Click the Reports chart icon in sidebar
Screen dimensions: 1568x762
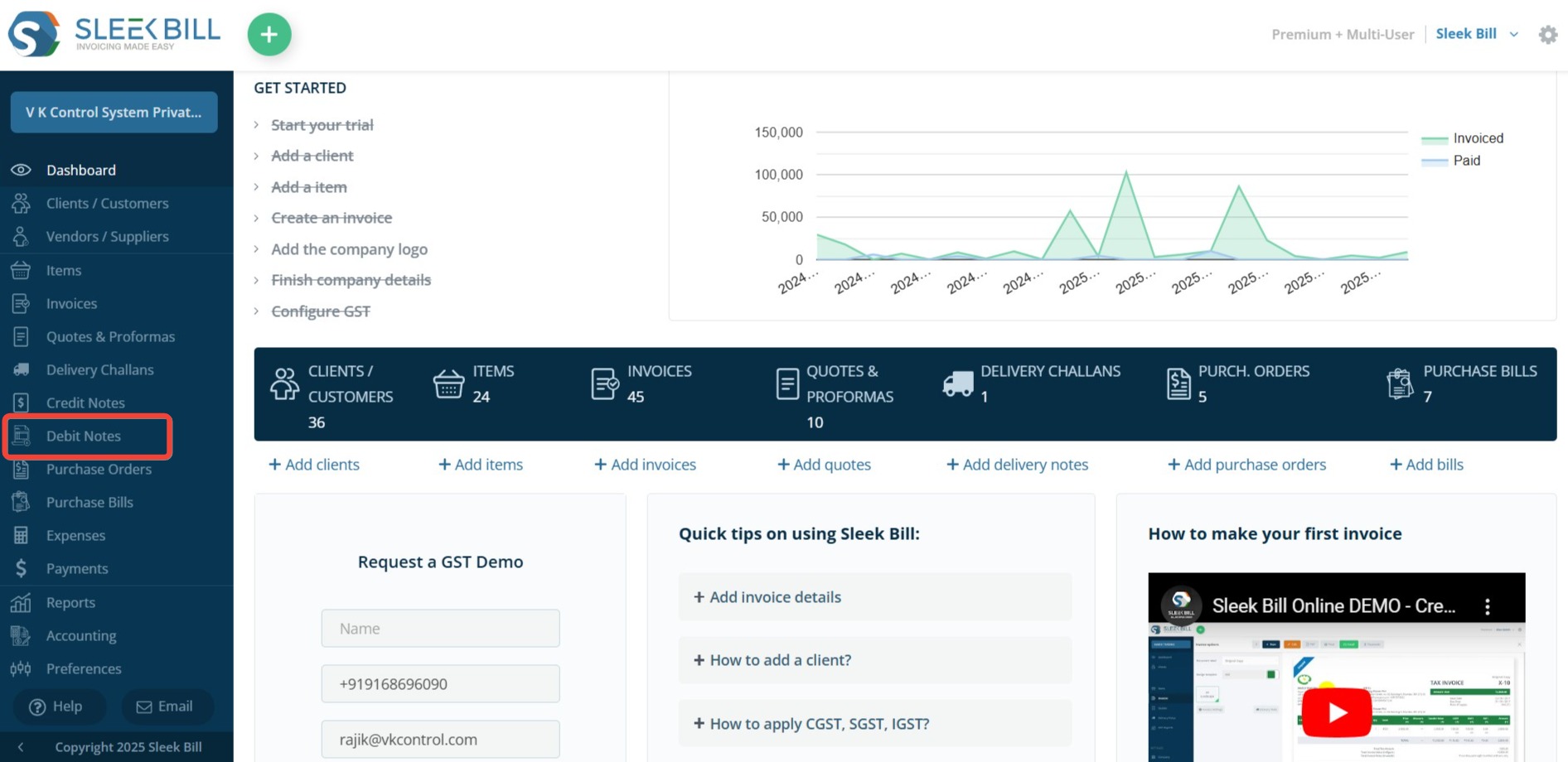coord(21,602)
